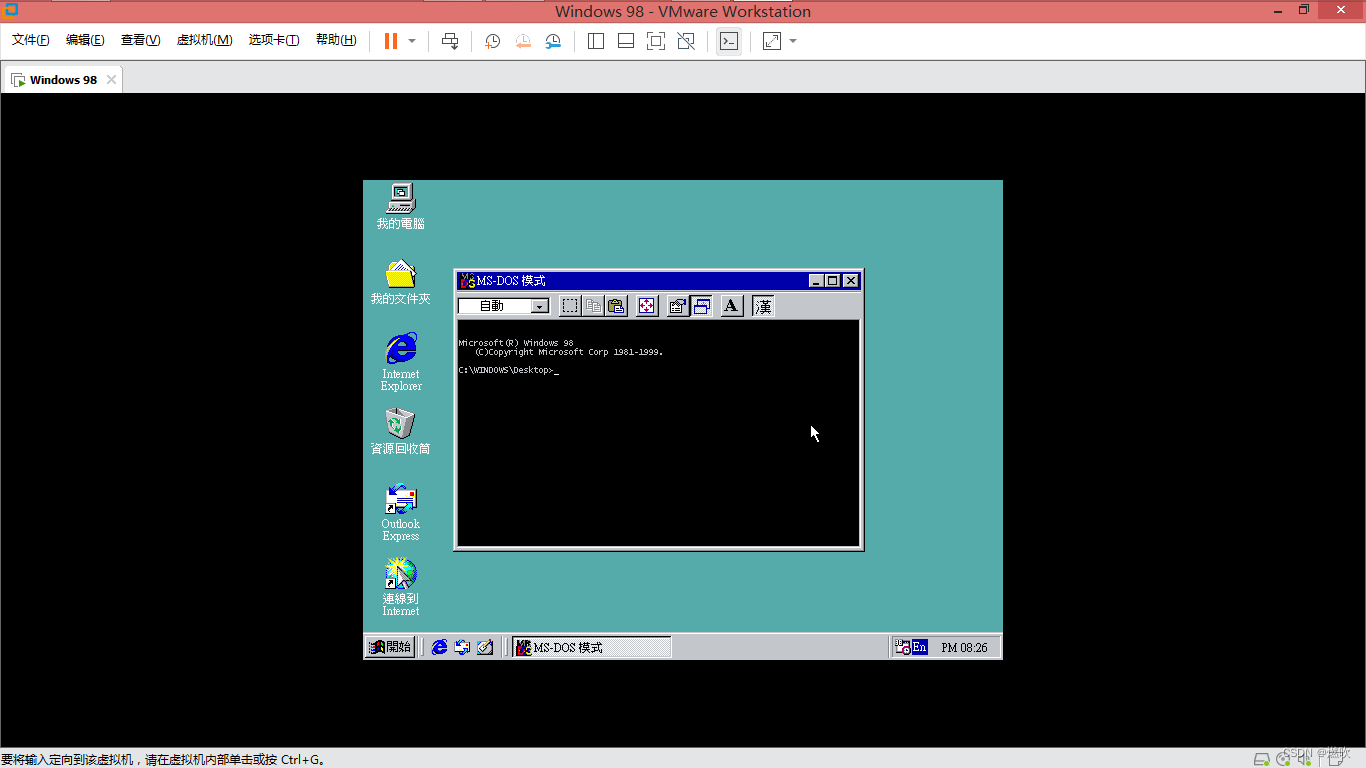Click the Copy icon in the MS-DOS toolbar
1366x768 pixels.
pos(593,306)
